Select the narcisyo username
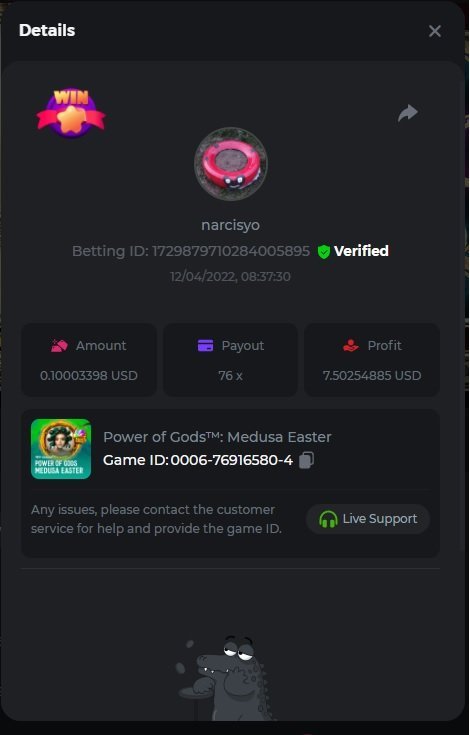The width and height of the screenshot is (470, 735). click(231, 225)
